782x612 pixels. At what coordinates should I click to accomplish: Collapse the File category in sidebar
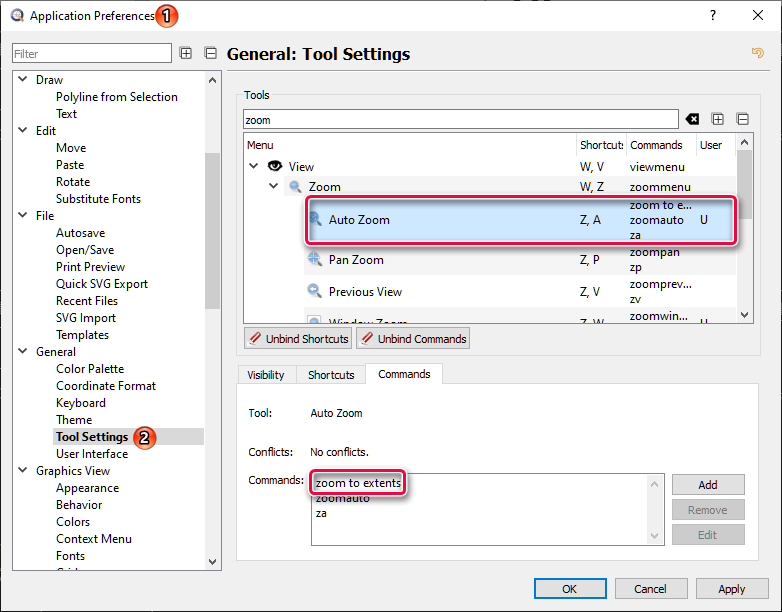point(23,216)
